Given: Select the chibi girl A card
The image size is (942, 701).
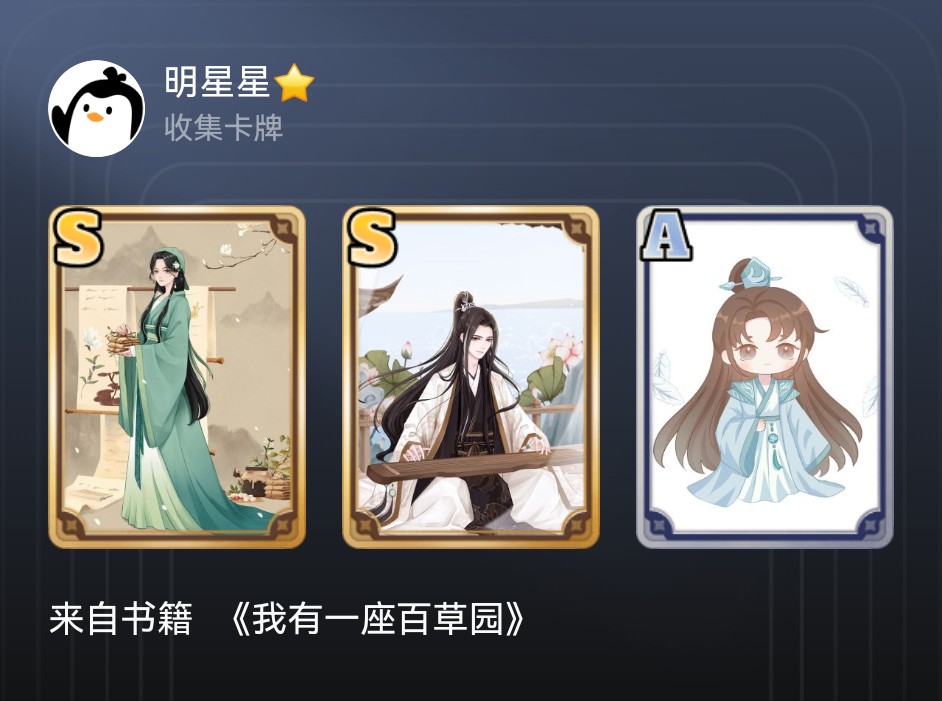Looking at the screenshot, I should click(x=765, y=377).
